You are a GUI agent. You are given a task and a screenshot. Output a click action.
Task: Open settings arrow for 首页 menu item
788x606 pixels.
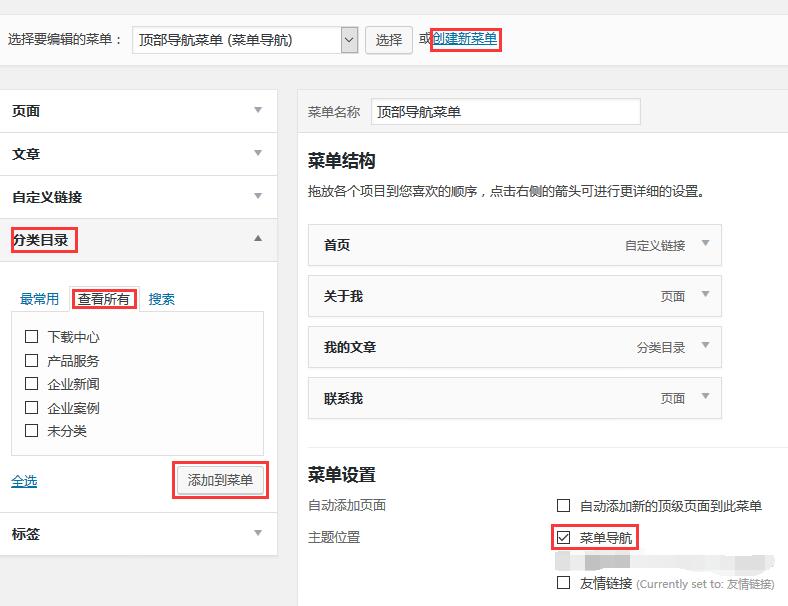(705, 244)
